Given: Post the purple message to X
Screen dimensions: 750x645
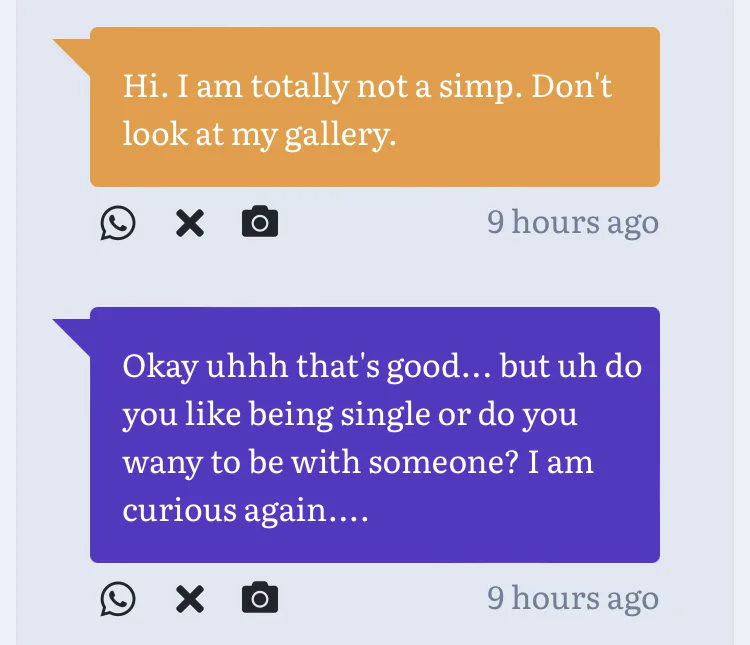Looking at the screenshot, I should (190, 598).
